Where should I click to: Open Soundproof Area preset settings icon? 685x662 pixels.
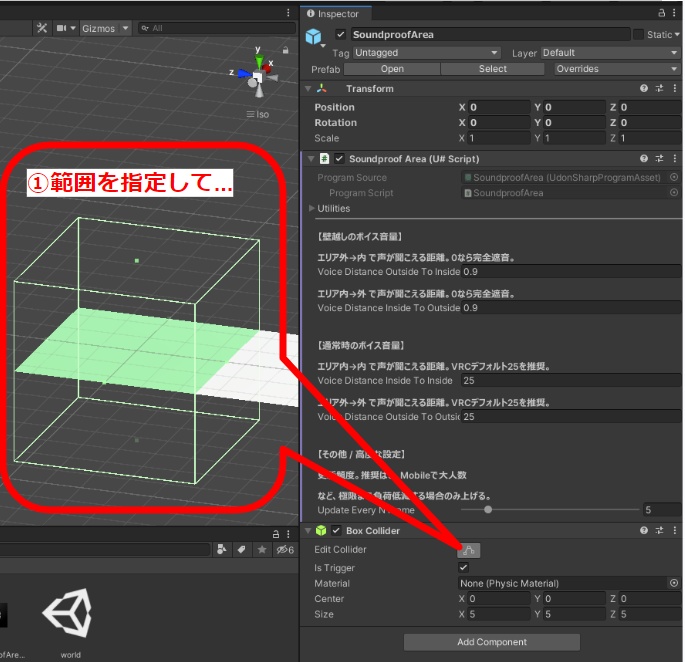click(659, 159)
